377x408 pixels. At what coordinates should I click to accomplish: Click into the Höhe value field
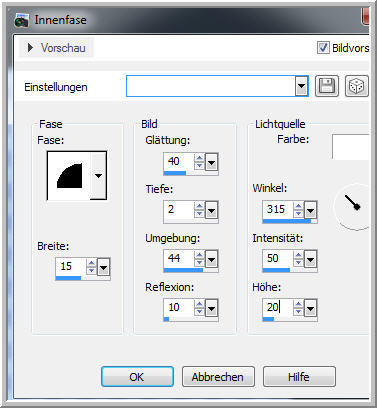point(277,307)
